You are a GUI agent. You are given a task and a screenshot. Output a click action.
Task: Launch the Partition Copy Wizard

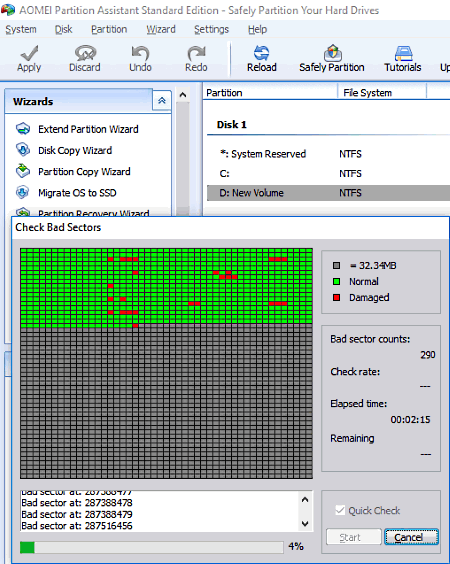pyautogui.click(x=84, y=172)
